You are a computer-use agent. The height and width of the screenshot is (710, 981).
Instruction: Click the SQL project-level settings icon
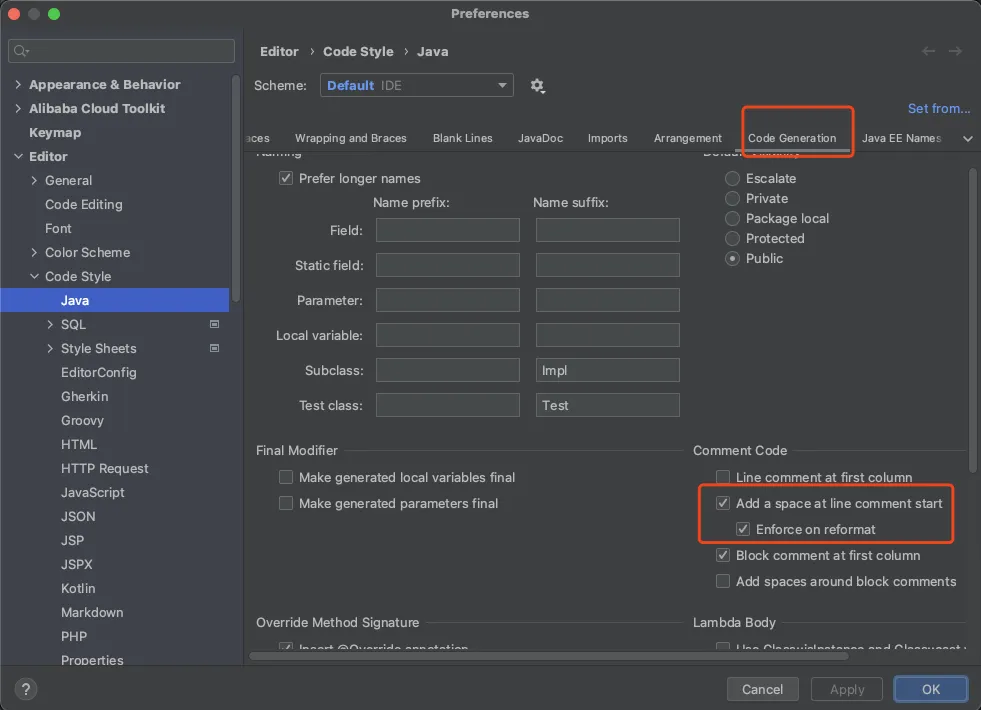[214, 324]
